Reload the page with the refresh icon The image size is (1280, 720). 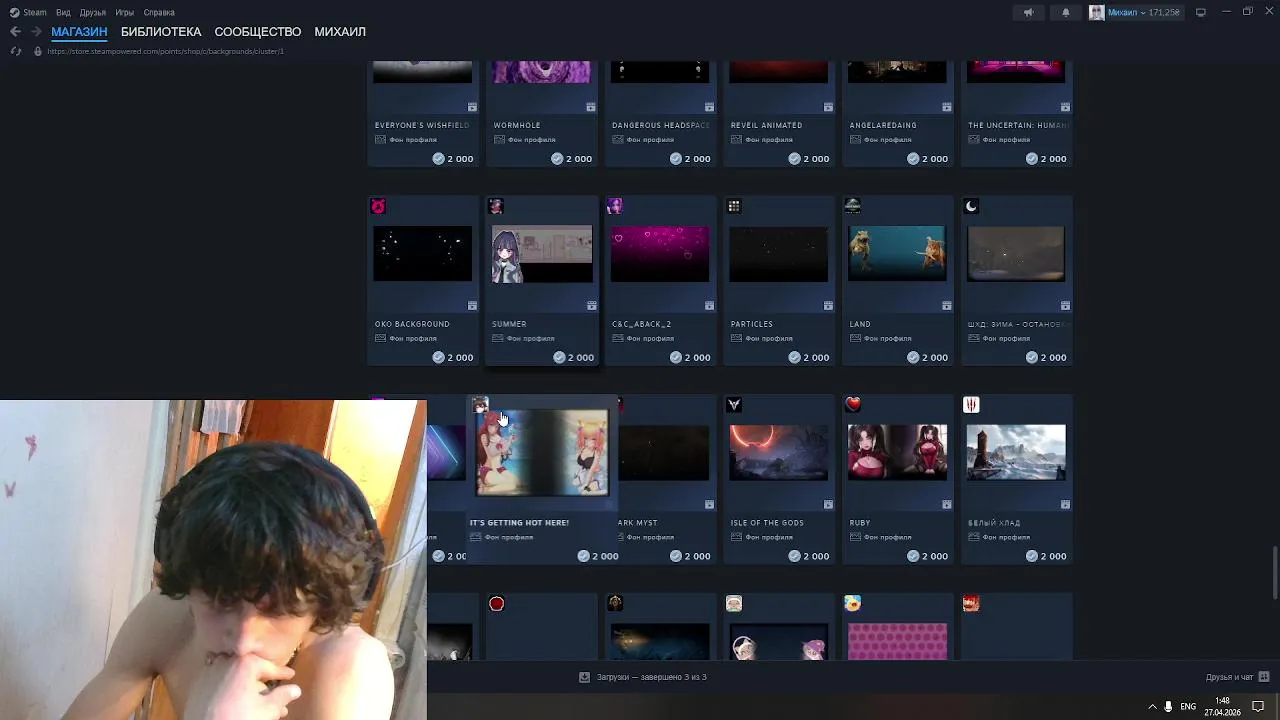coord(15,51)
